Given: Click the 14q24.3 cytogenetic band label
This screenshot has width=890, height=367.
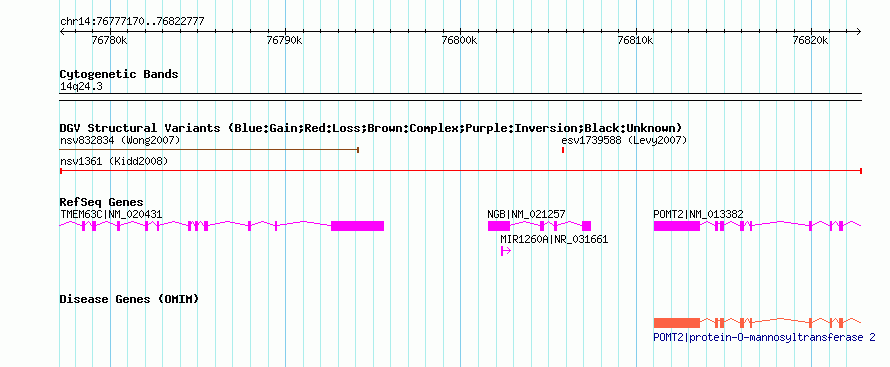Looking at the screenshot, I should [81, 86].
